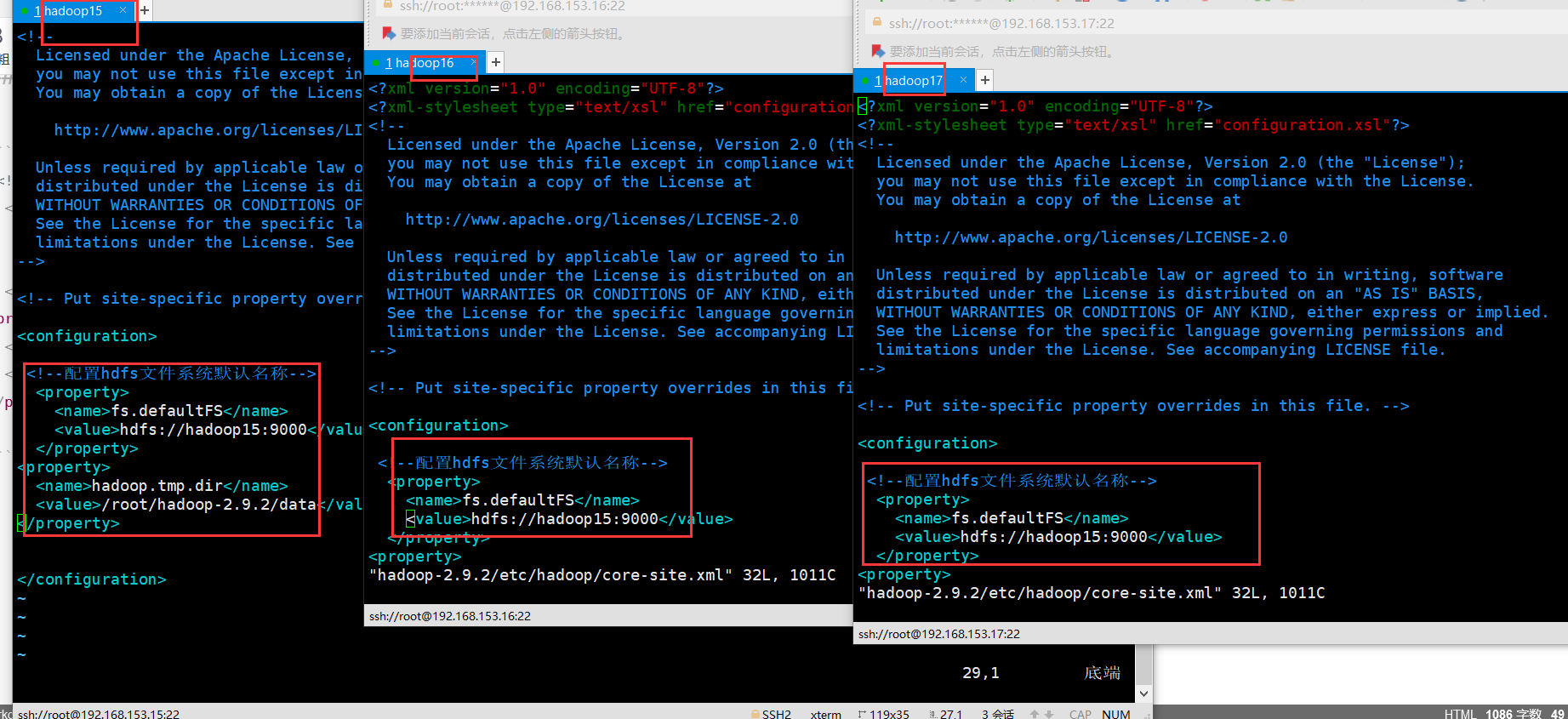Click fs.defaultFS name line in hadoop15 terminal

tap(171, 411)
